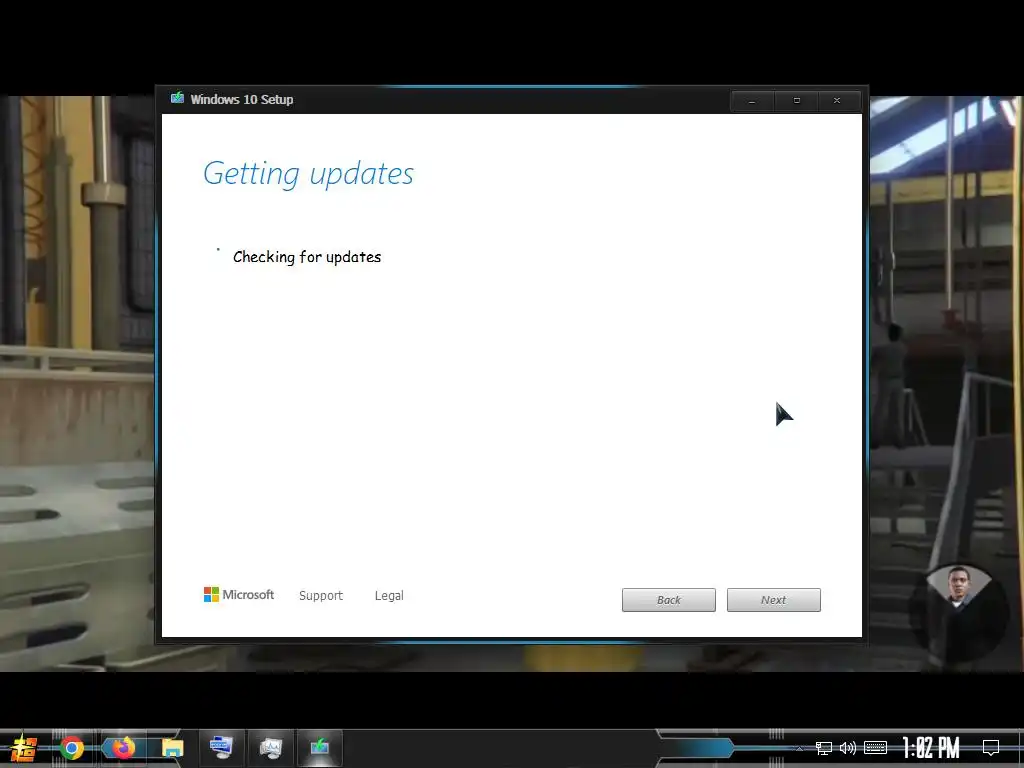
Task: Click the Back button
Action: click(x=668, y=600)
